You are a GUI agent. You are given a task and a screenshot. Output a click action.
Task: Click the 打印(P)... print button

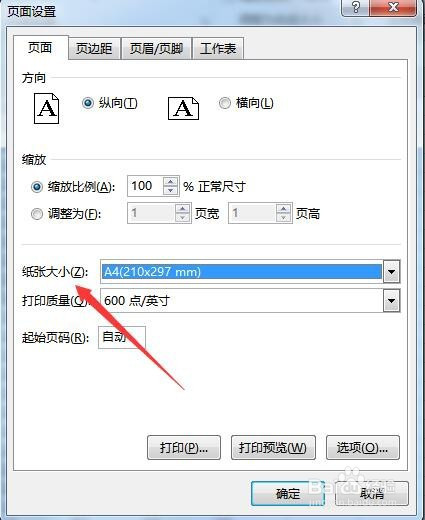coord(184,448)
